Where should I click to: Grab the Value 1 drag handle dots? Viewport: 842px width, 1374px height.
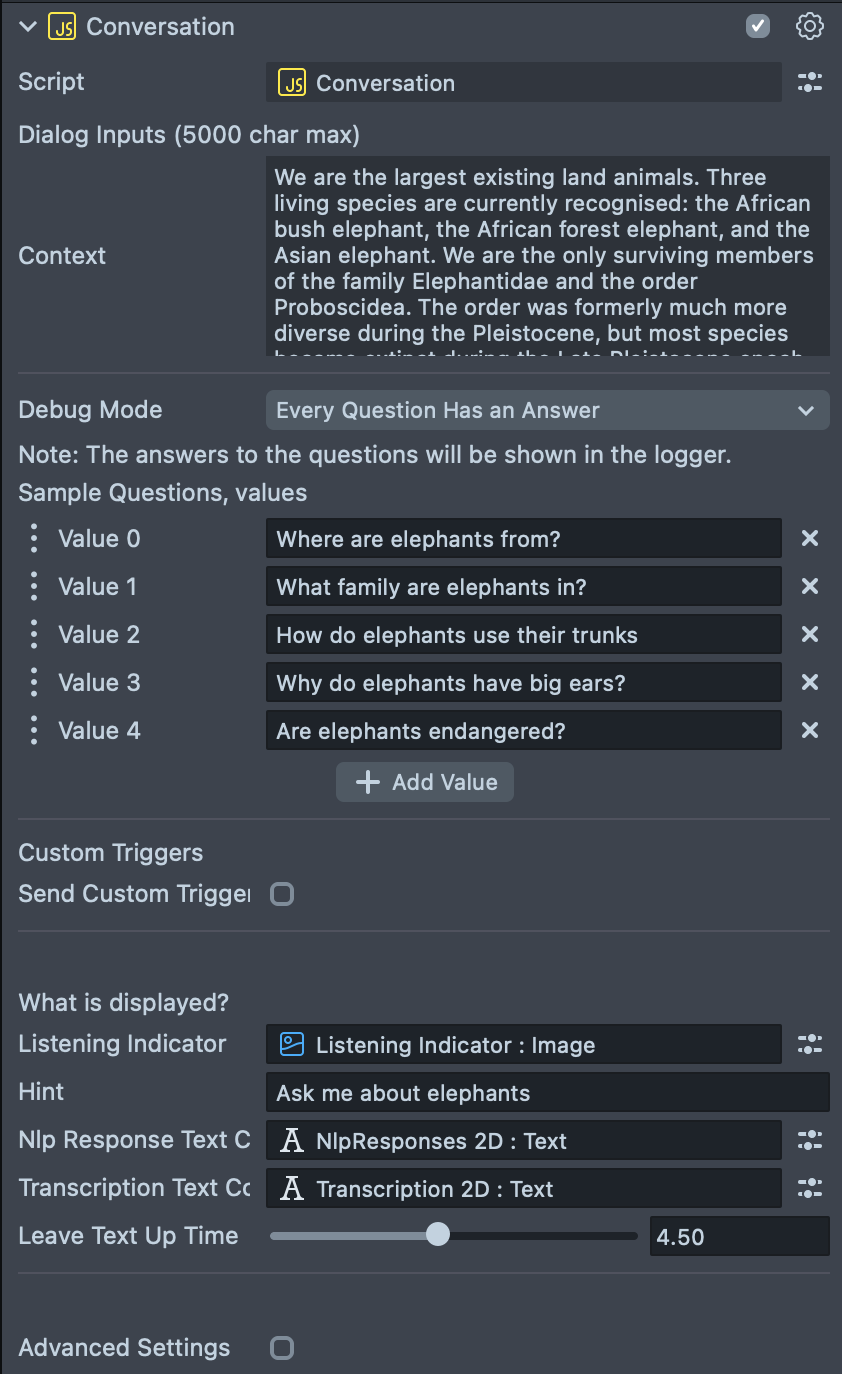tap(34, 587)
